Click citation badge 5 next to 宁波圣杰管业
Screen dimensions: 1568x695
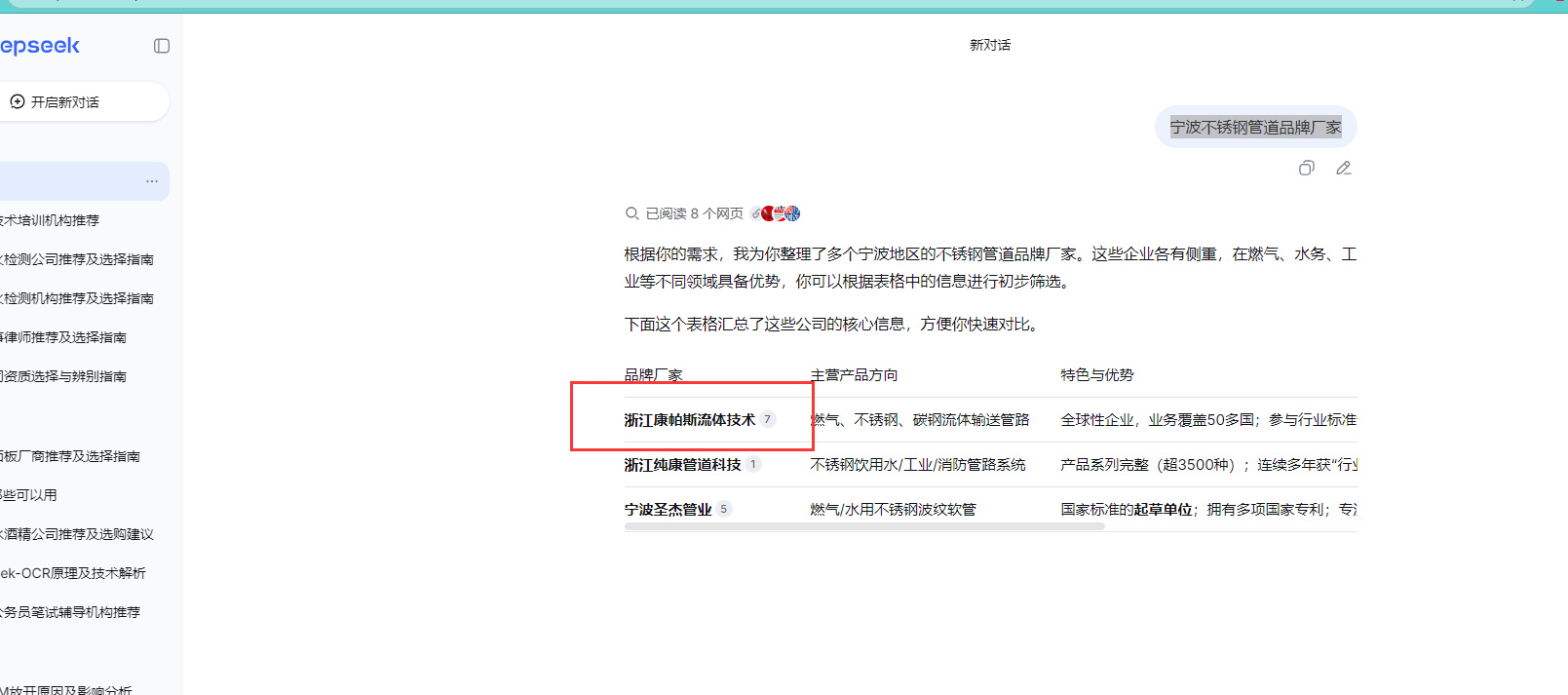point(723,509)
